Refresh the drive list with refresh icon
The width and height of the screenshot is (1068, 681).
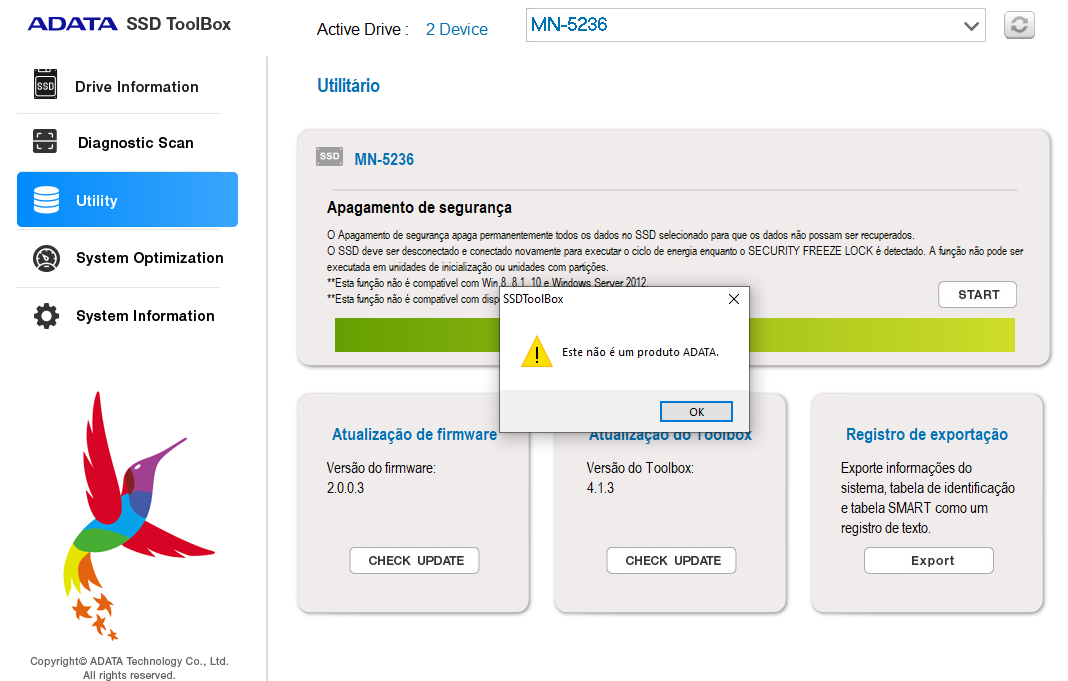point(1019,25)
